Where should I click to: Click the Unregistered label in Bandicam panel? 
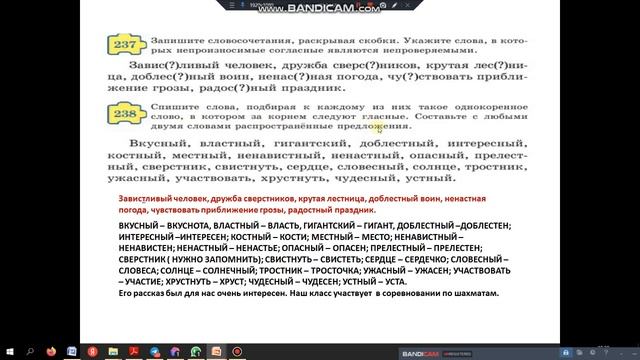coord(457,354)
